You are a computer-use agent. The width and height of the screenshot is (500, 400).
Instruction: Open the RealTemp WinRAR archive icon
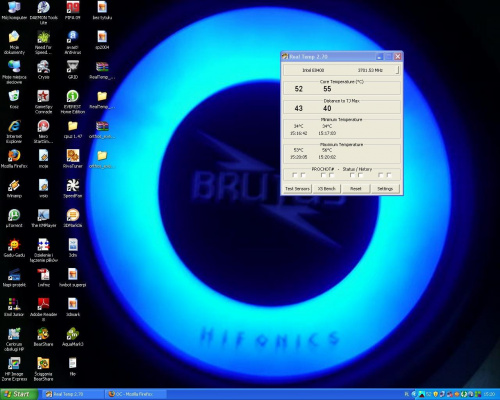102,70
